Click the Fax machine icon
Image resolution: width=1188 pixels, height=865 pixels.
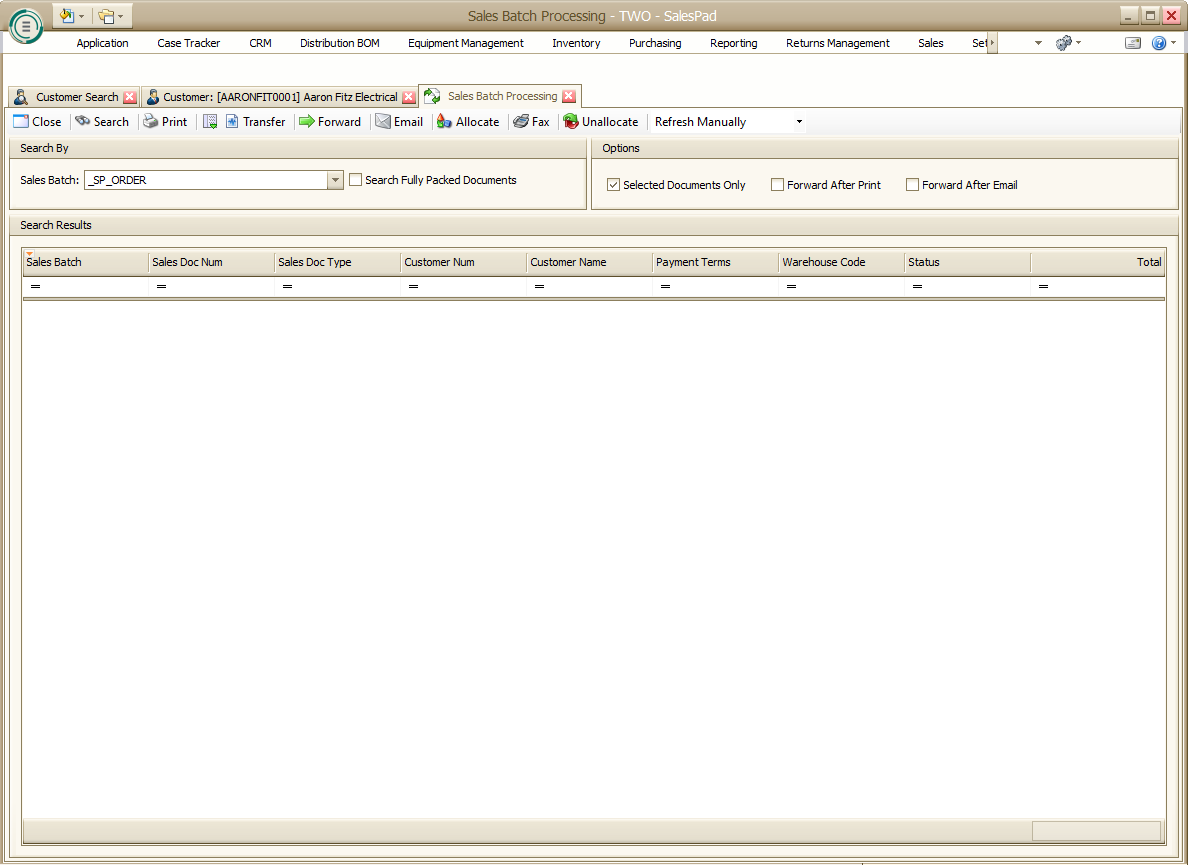(521, 122)
